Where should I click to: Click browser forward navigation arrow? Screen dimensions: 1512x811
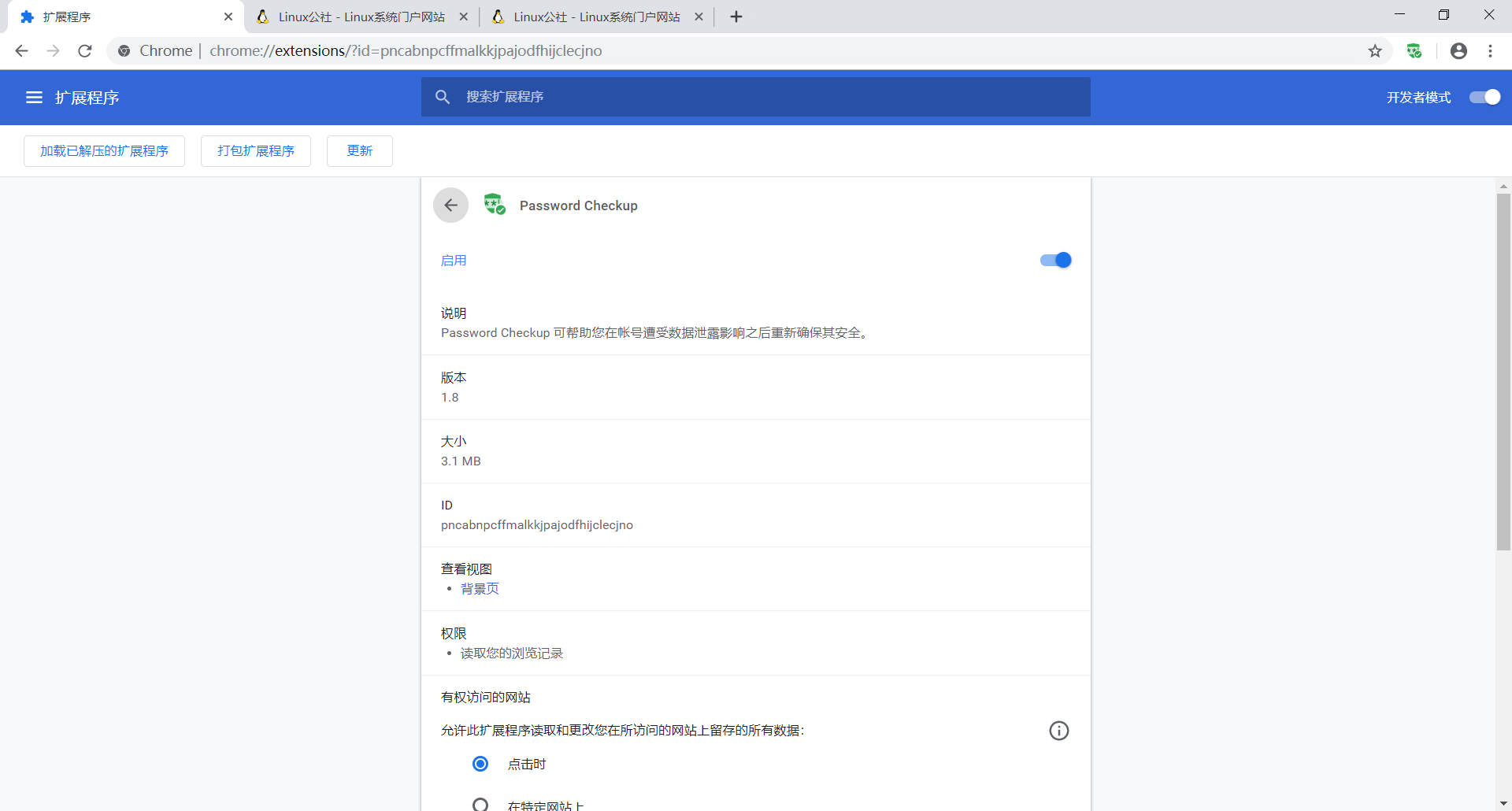pyautogui.click(x=53, y=50)
